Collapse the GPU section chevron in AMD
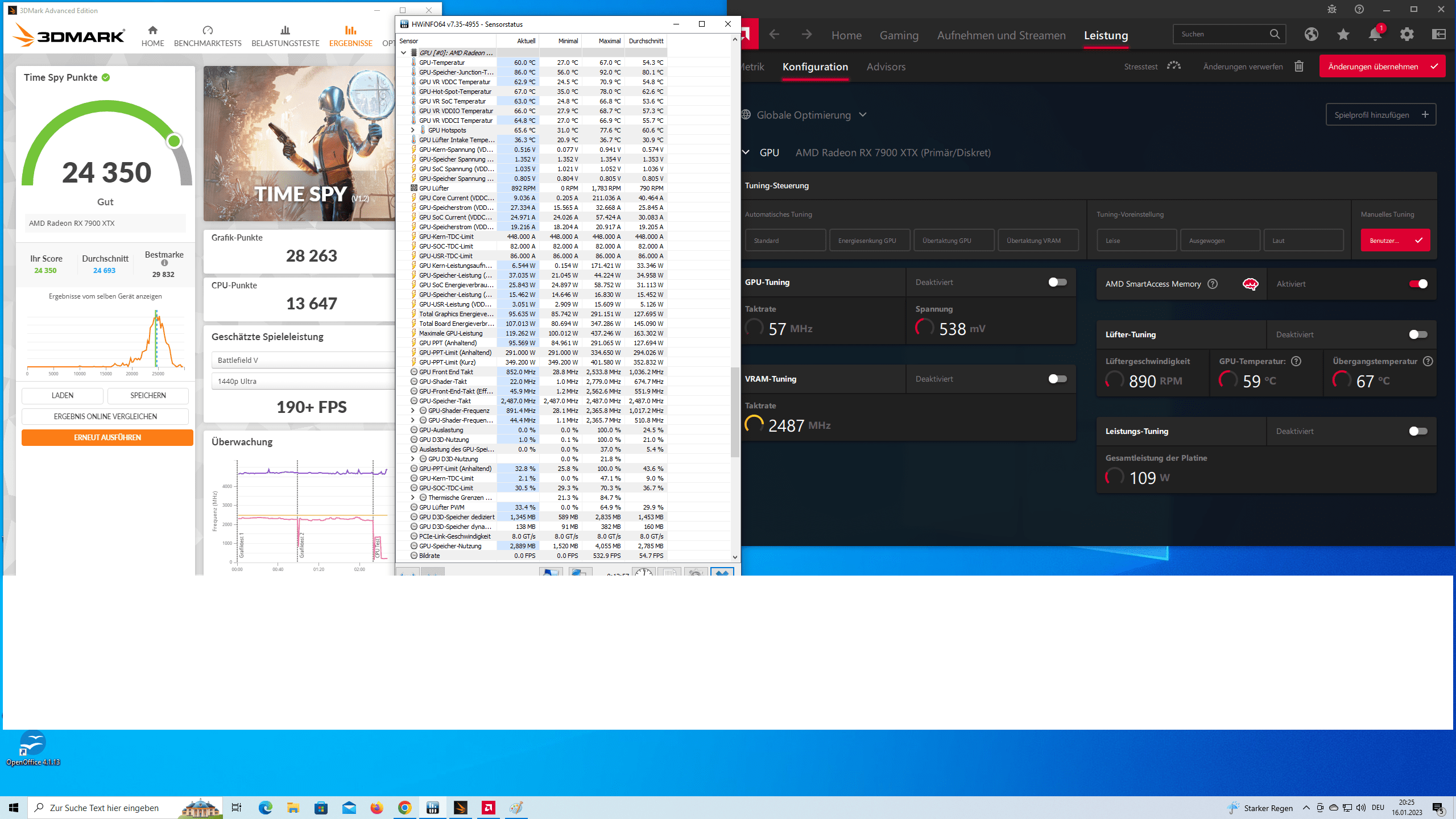The width and height of the screenshot is (1456, 819). pos(746,152)
